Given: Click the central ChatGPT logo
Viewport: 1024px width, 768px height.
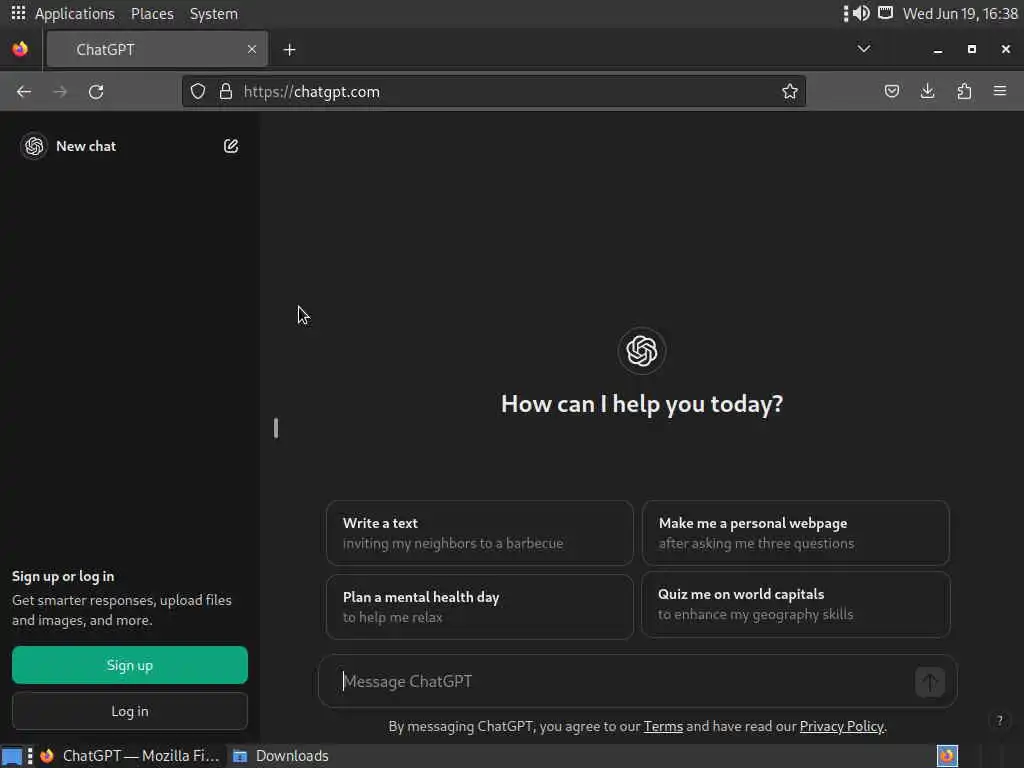Looking at the screenshot, I should [641, 351].
